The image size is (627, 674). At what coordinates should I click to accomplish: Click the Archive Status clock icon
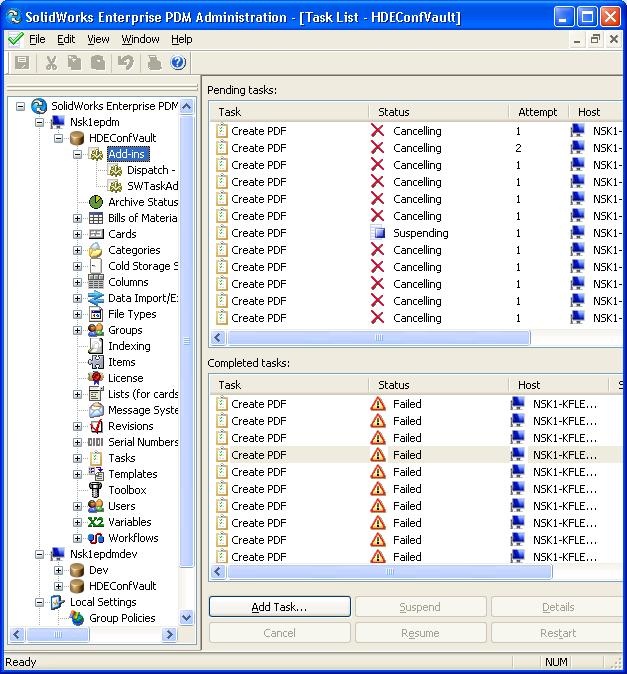(x=96, y=202)
